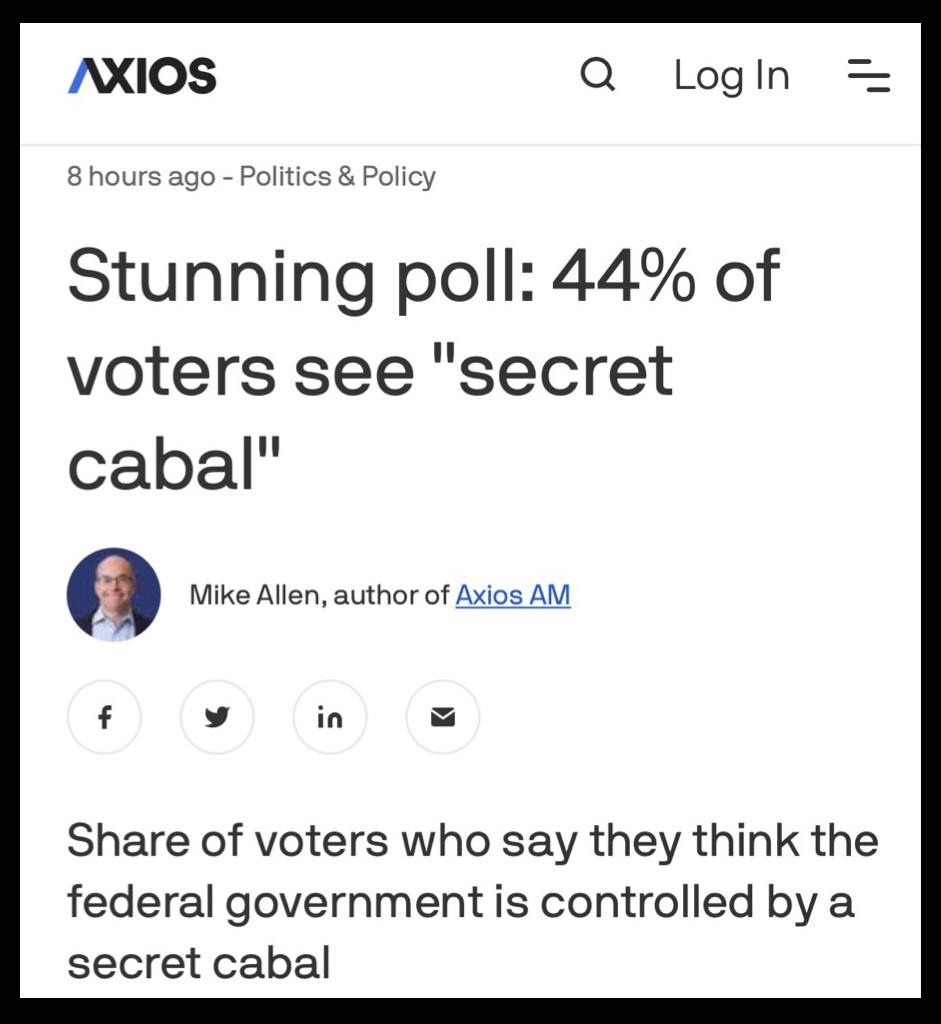This screenshot has width=941, height=1024.
Task: Share the article on LinkedIn
Action: click(330, 717)
